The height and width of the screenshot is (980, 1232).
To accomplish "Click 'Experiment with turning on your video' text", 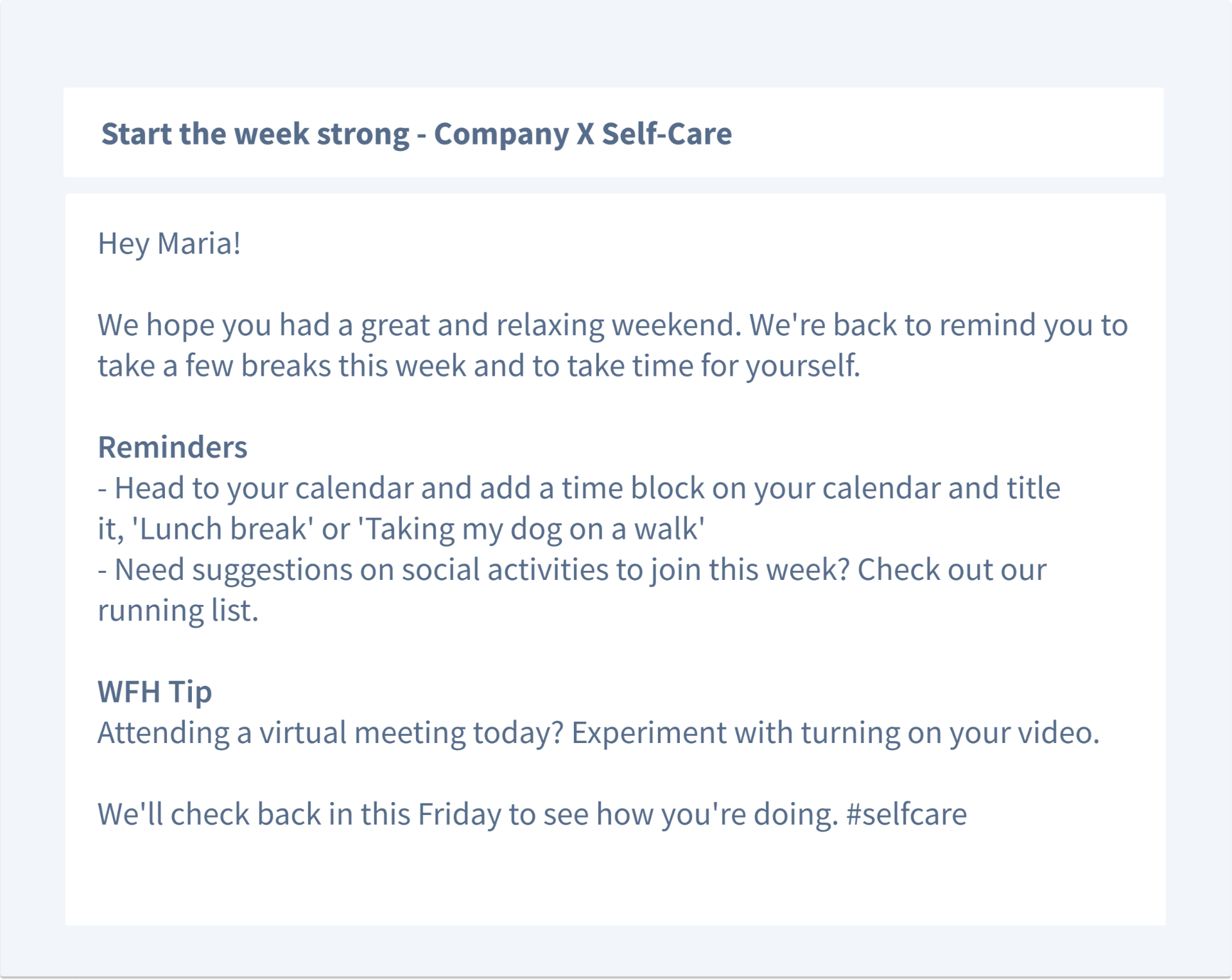I will pyautogui.click(x=835, y=733).
